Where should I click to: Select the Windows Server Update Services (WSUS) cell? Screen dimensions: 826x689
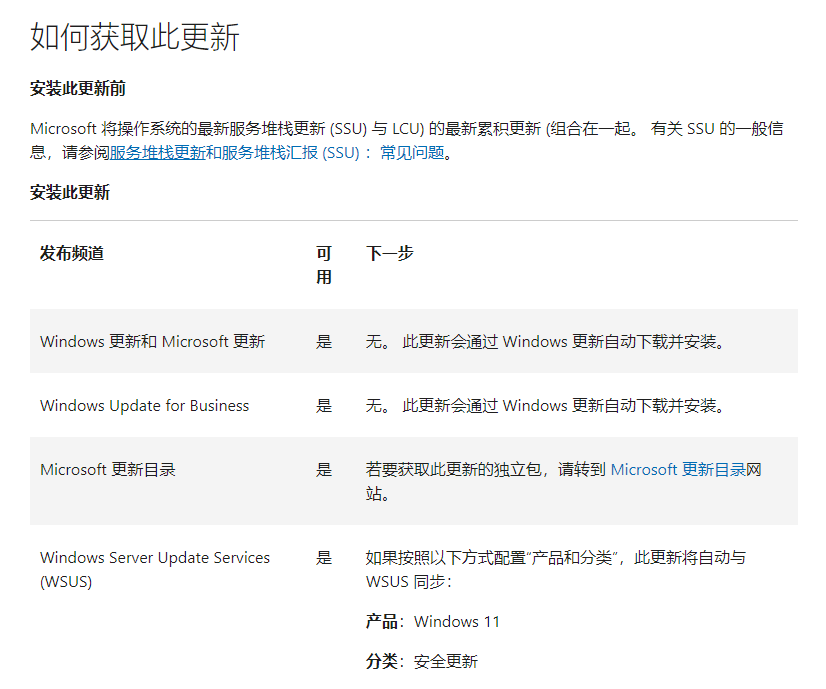[x=155, y=569]
